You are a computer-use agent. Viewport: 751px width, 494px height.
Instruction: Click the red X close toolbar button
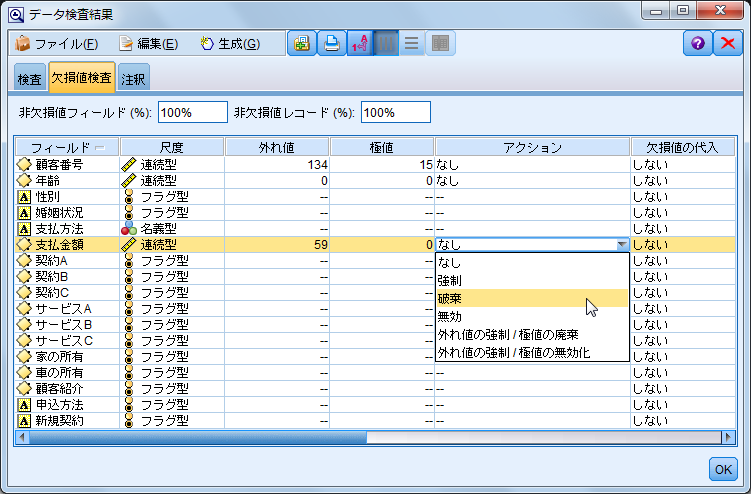click(x=728, y=44)
